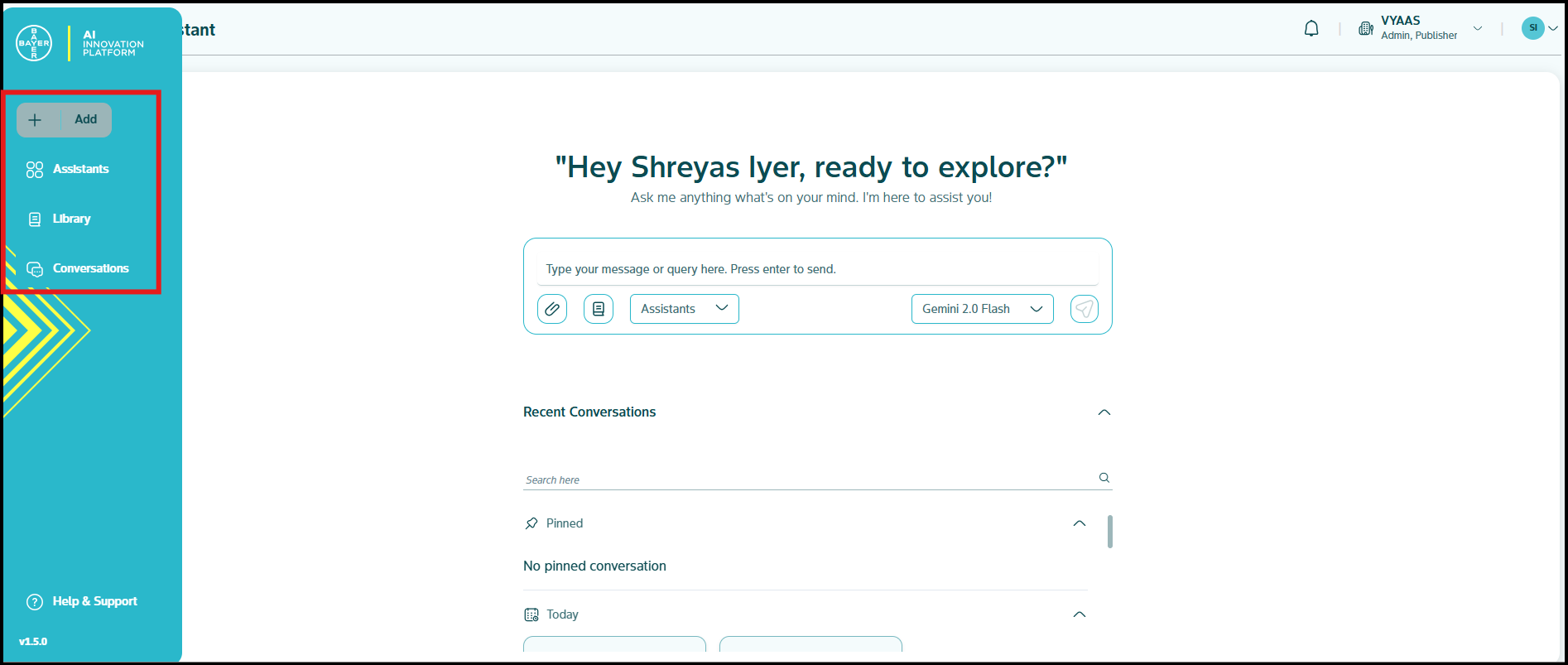The height and width of the screenshot is (665, 1568).
Task: Go to Library in the sidebar
Action: click(x=71, y=219)
